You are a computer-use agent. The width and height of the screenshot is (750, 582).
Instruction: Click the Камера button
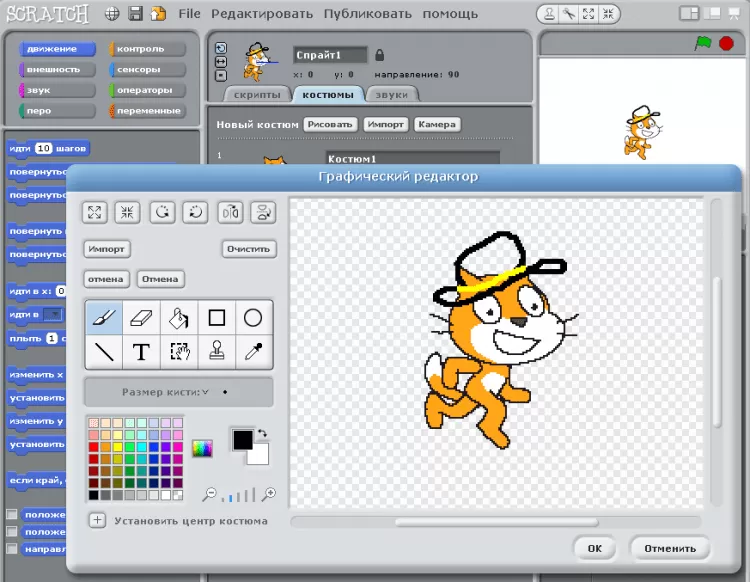click(x=437, y=124)
